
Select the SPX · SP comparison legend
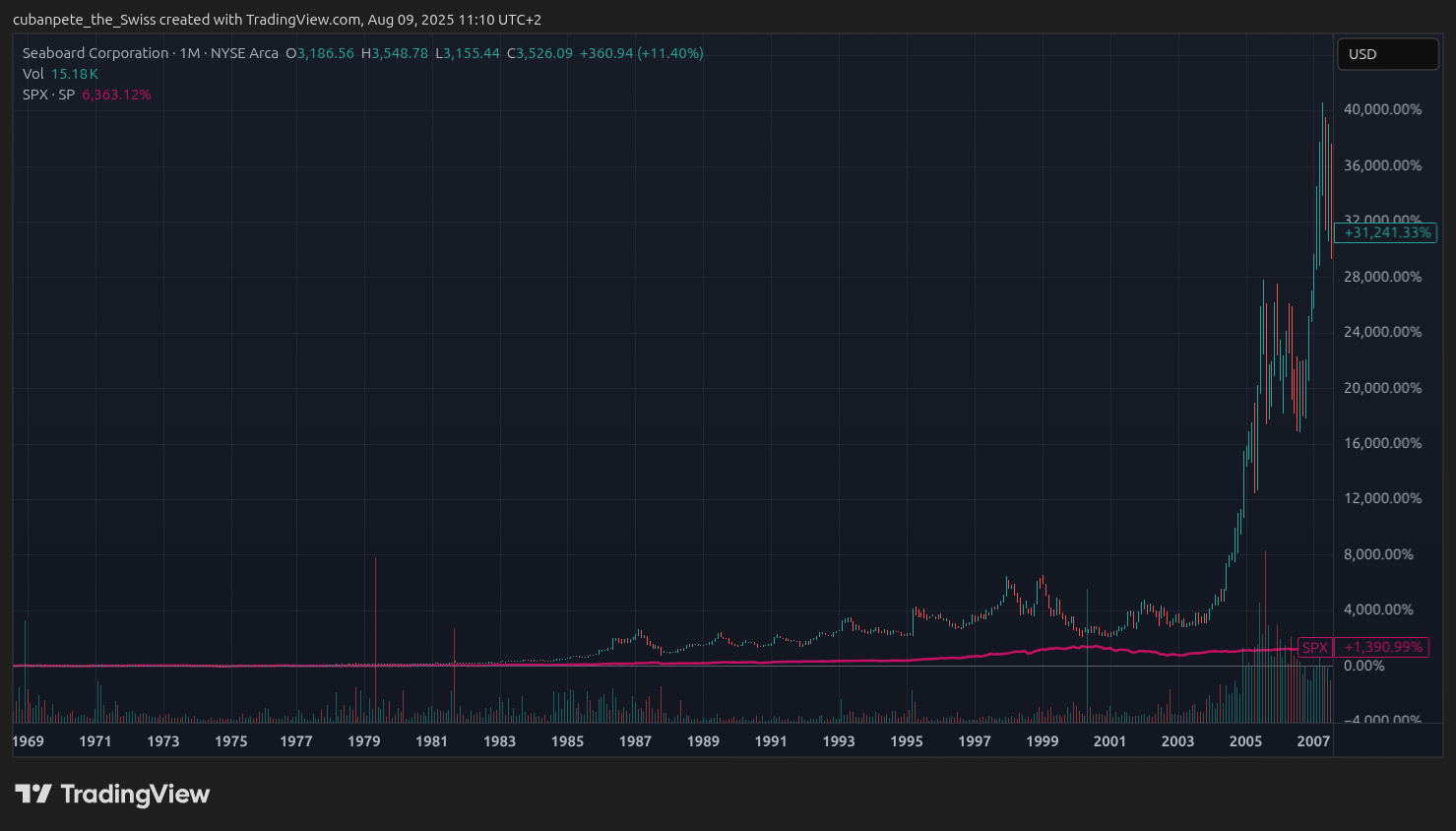coord(48,95)
